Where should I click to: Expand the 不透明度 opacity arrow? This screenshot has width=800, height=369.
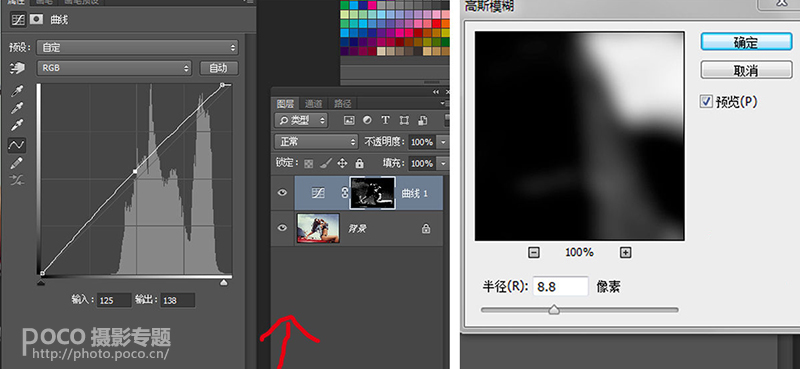(443, 142)
